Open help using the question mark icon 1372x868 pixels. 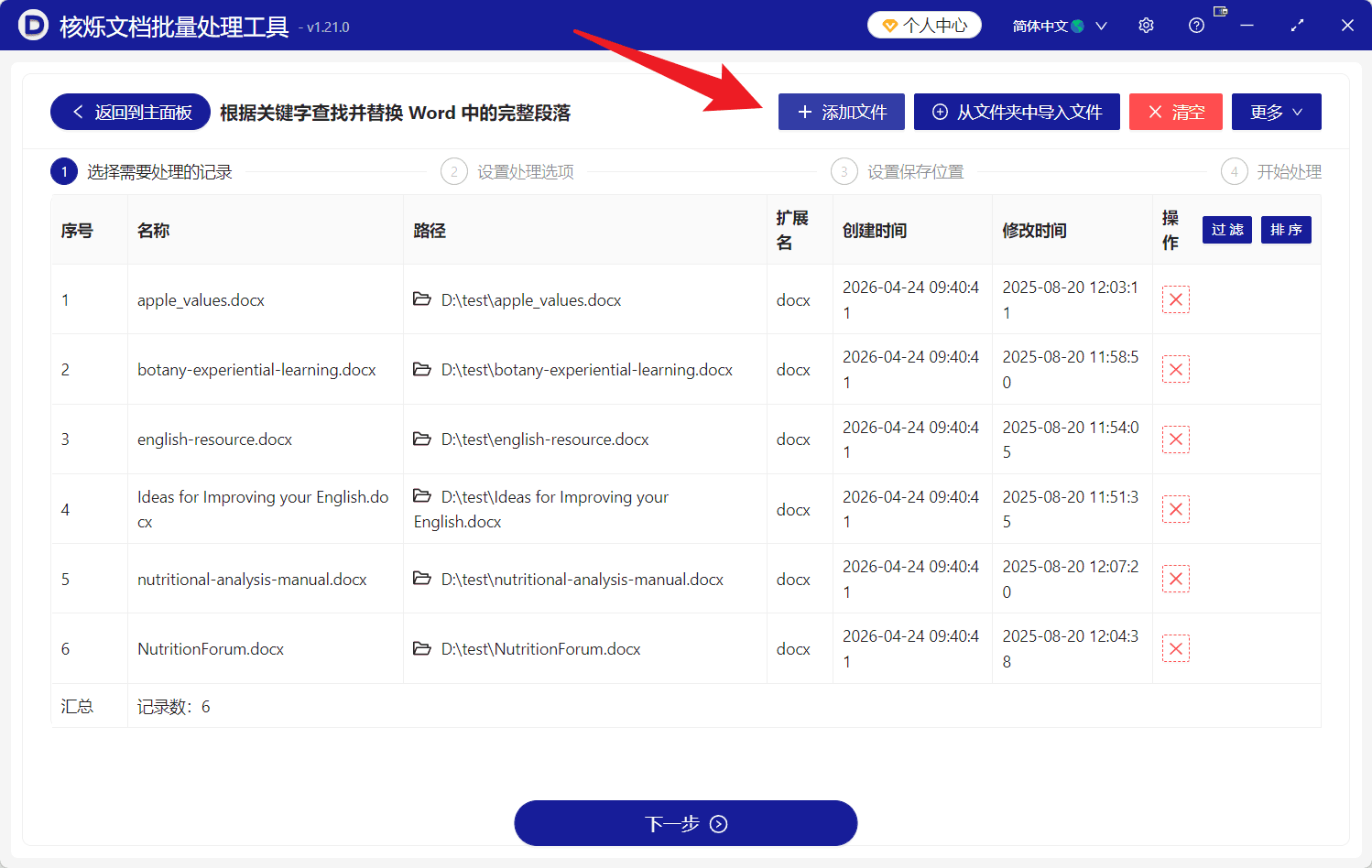1196,25
